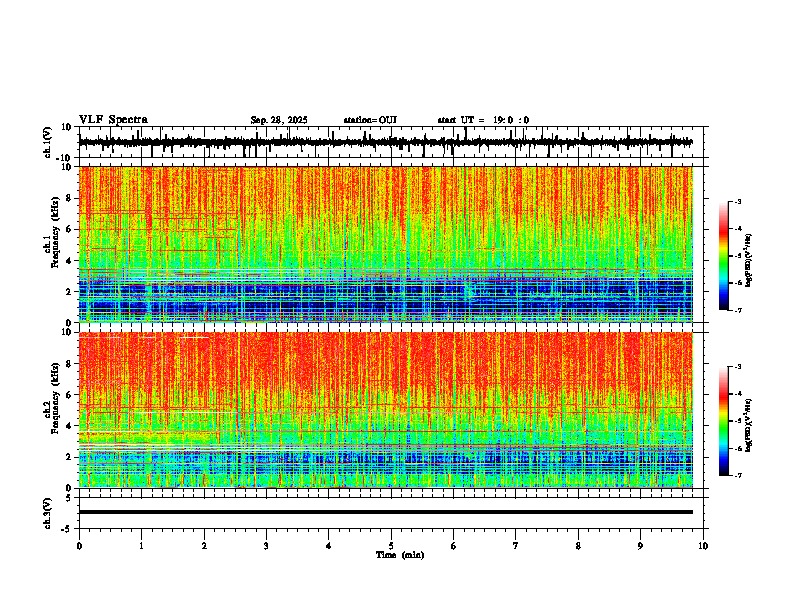Click the "Time (min)" axis label
Screen dimensions: 792x612
400,555
